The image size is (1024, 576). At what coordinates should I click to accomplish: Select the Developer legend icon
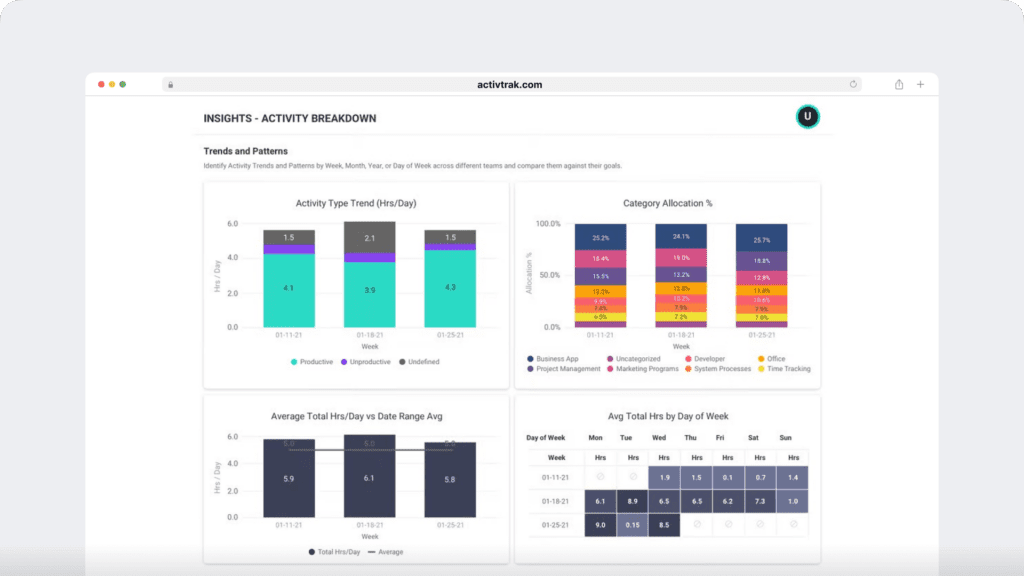tap(687, 358)
